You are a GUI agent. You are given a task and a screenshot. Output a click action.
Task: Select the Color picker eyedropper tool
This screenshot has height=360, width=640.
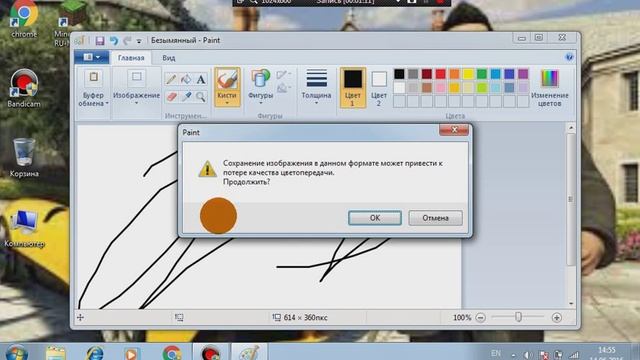(186, 97)
